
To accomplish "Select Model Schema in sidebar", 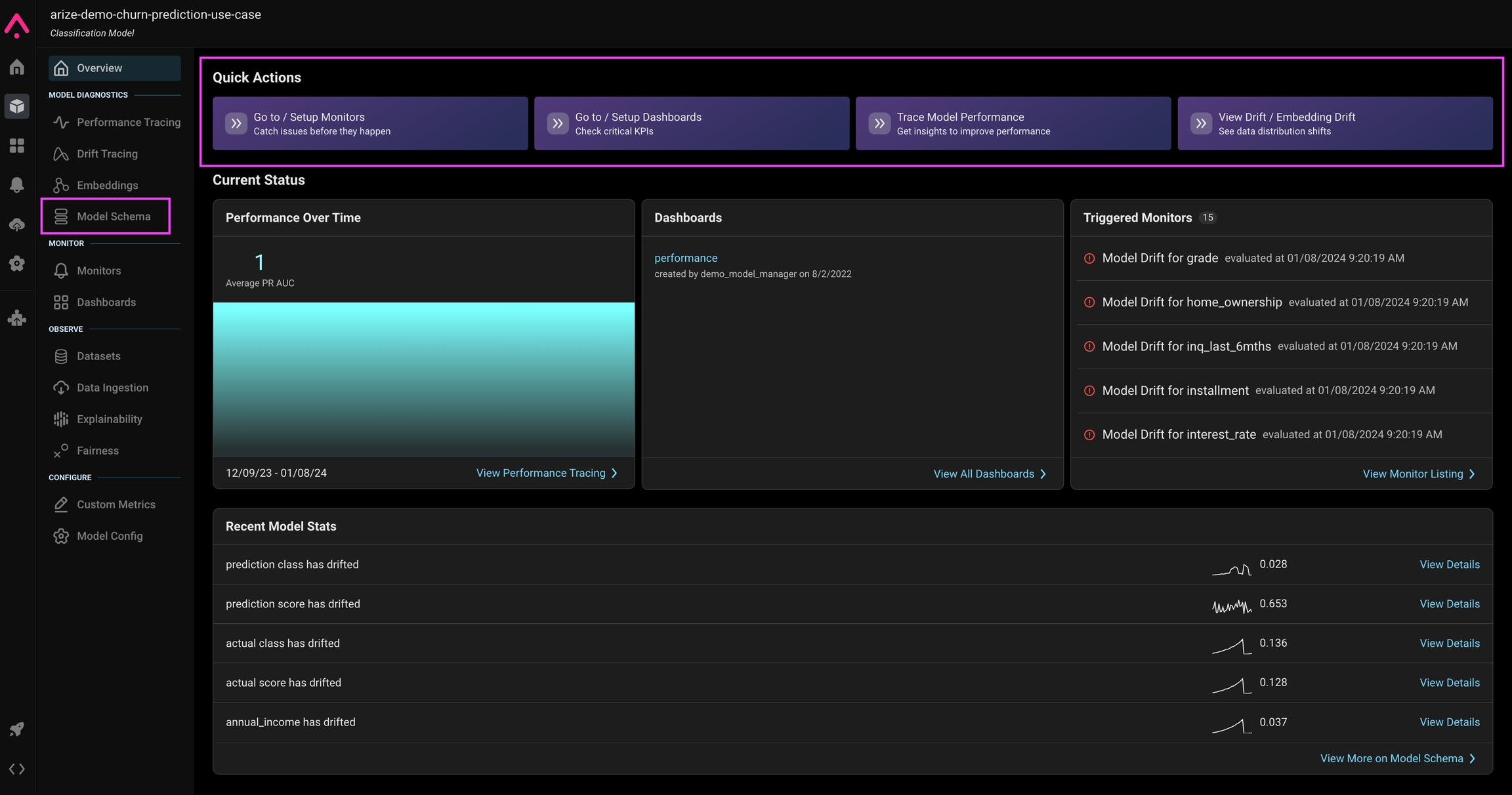I will click(114, 216).
